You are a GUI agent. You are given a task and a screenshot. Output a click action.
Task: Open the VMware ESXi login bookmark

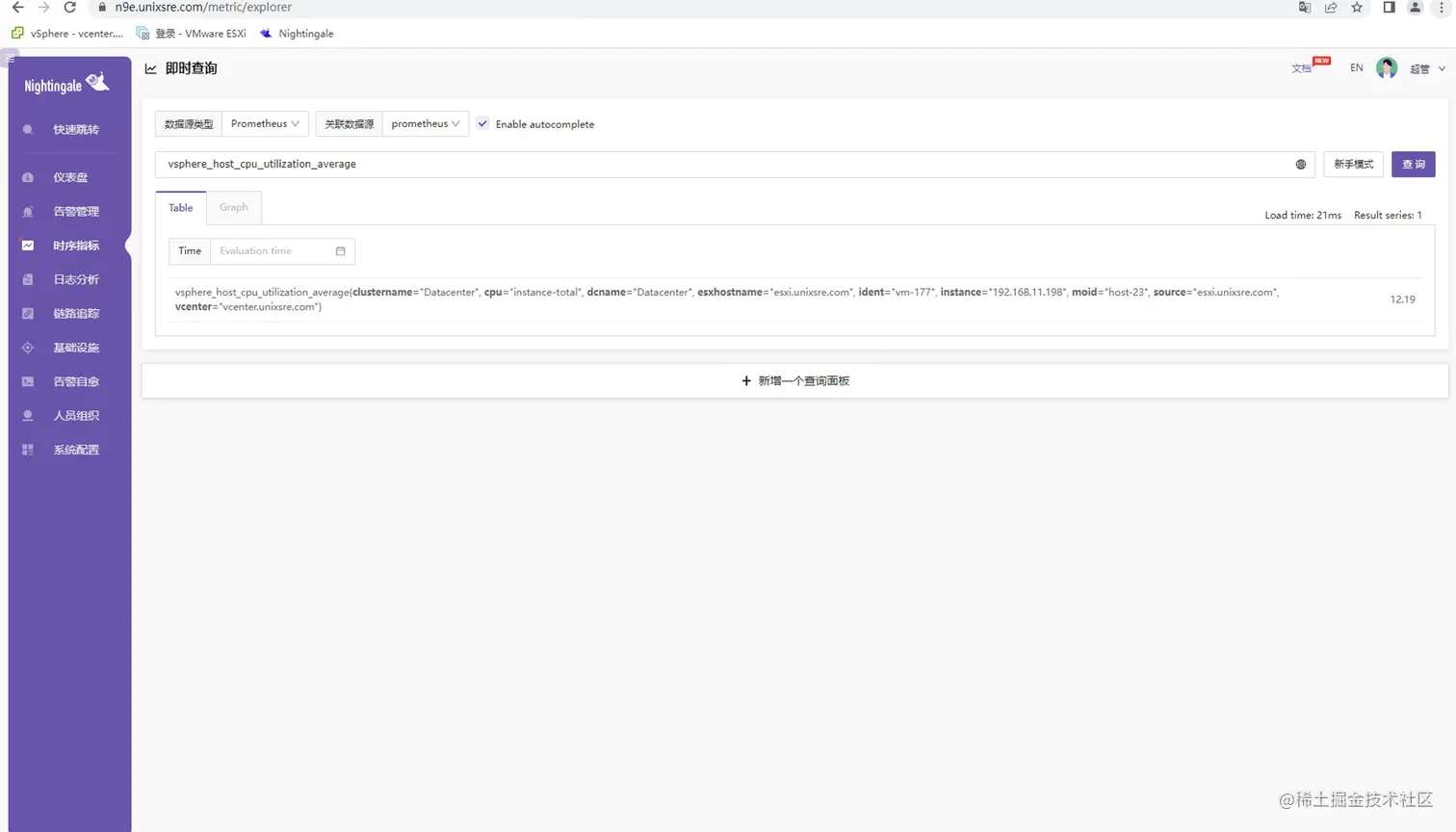(192, 34)
